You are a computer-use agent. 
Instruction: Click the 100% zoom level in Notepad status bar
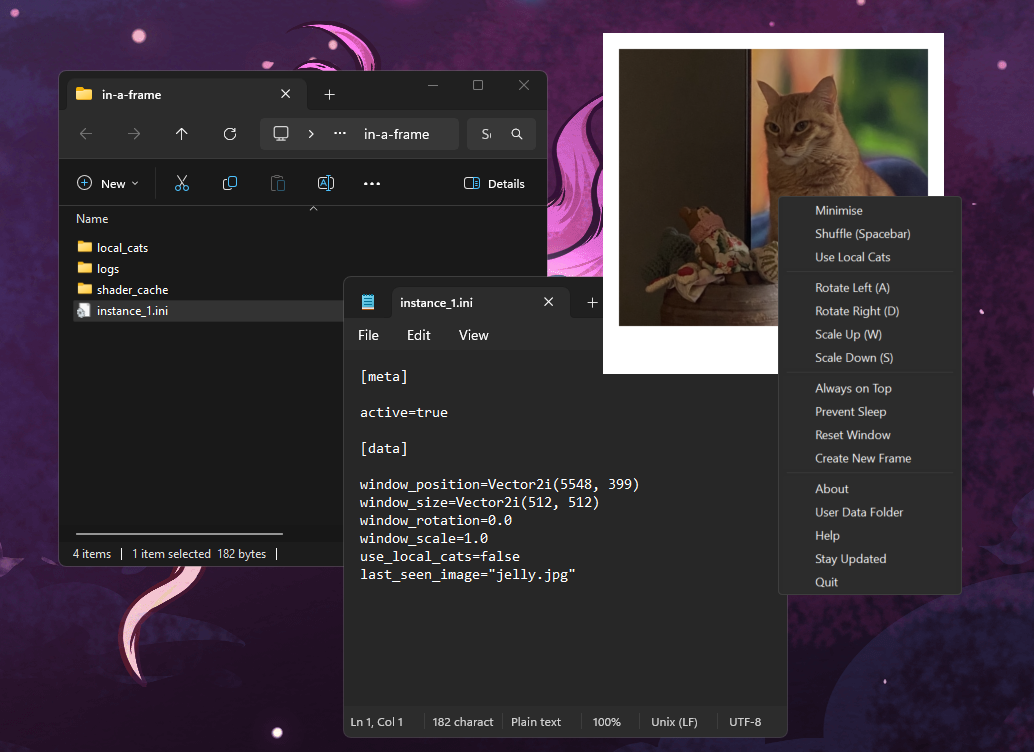coord(607,722)
